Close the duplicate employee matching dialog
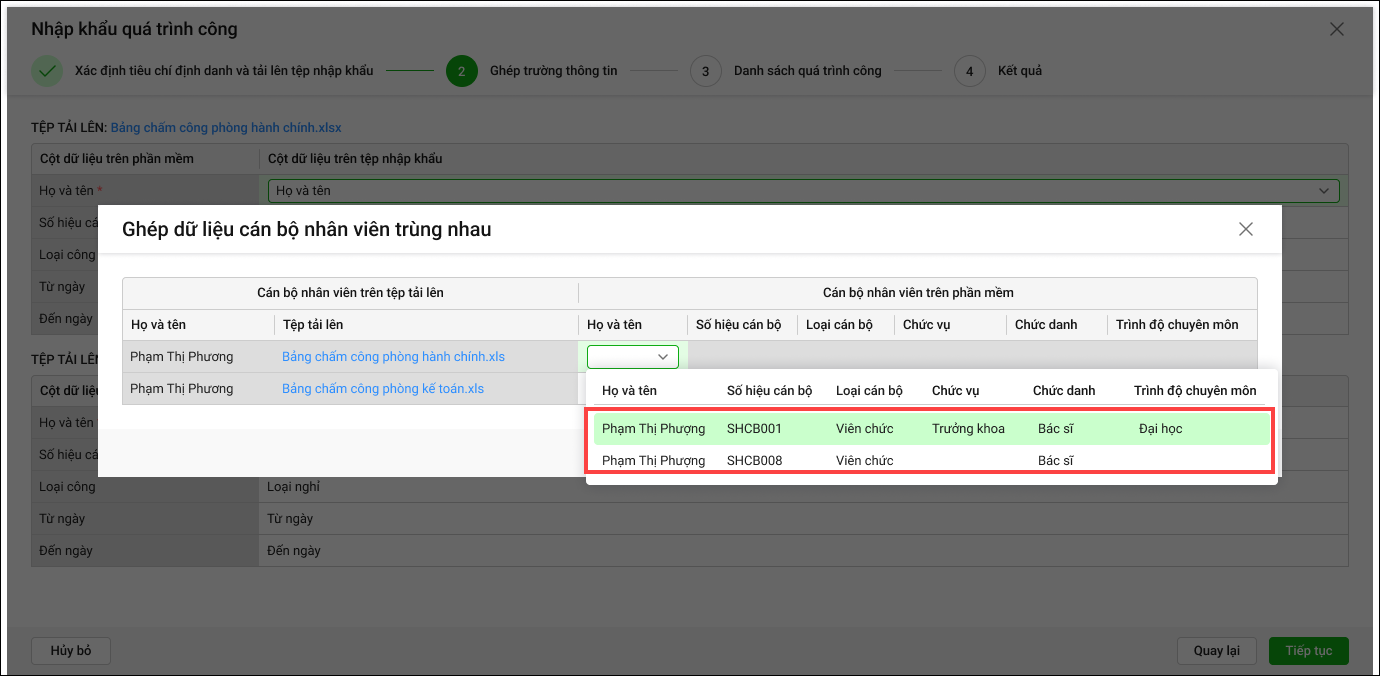The height and width of the screenshot is (676, 1380). point(1245,229)
